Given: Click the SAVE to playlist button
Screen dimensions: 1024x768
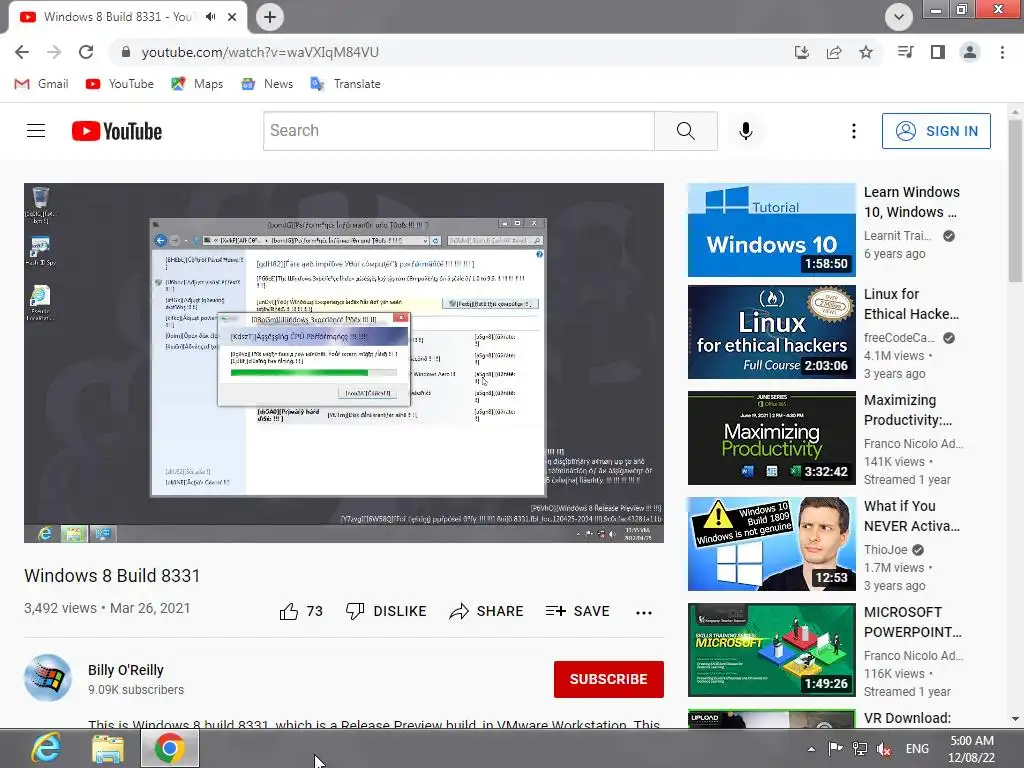Looking at the screenshot, I should 578,611.
